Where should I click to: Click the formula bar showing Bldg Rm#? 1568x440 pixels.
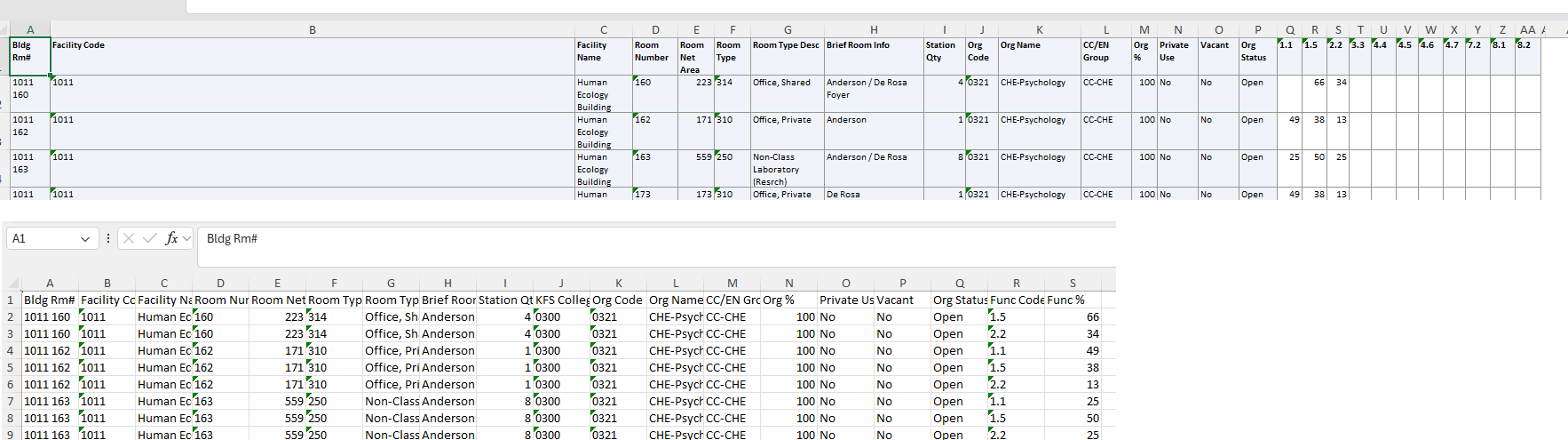622,238
